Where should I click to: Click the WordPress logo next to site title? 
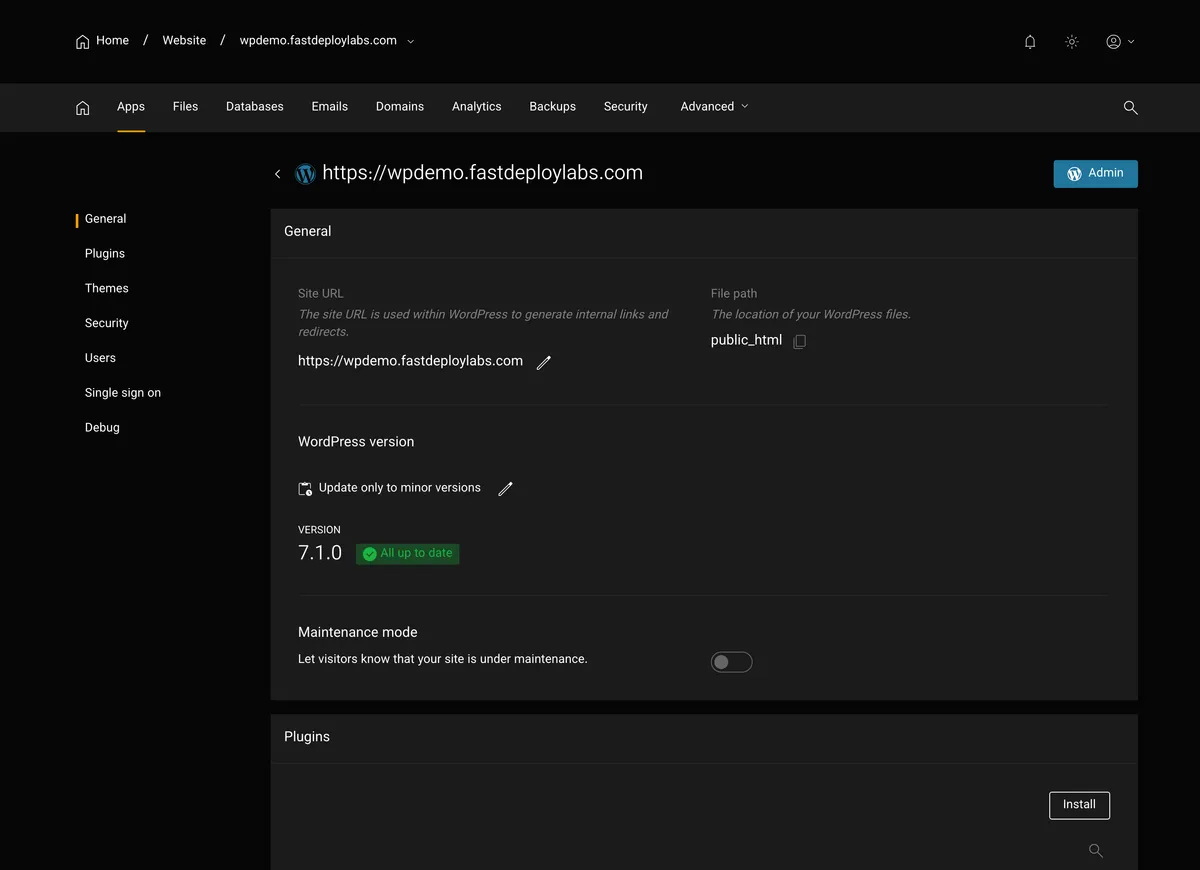[x=305, y=174]
